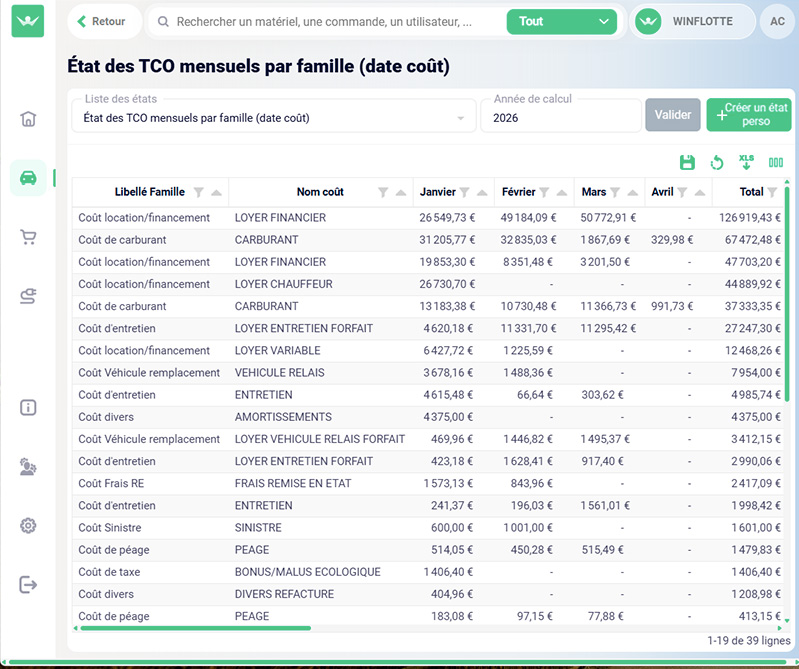The image size is (799, 669).
Task: Click the sort arrow in Libellé Famille header
Action: click(217, 193)
